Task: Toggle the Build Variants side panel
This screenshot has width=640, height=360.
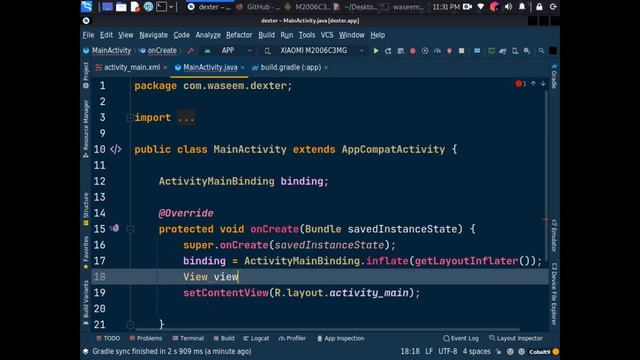Action: point(86,302)
